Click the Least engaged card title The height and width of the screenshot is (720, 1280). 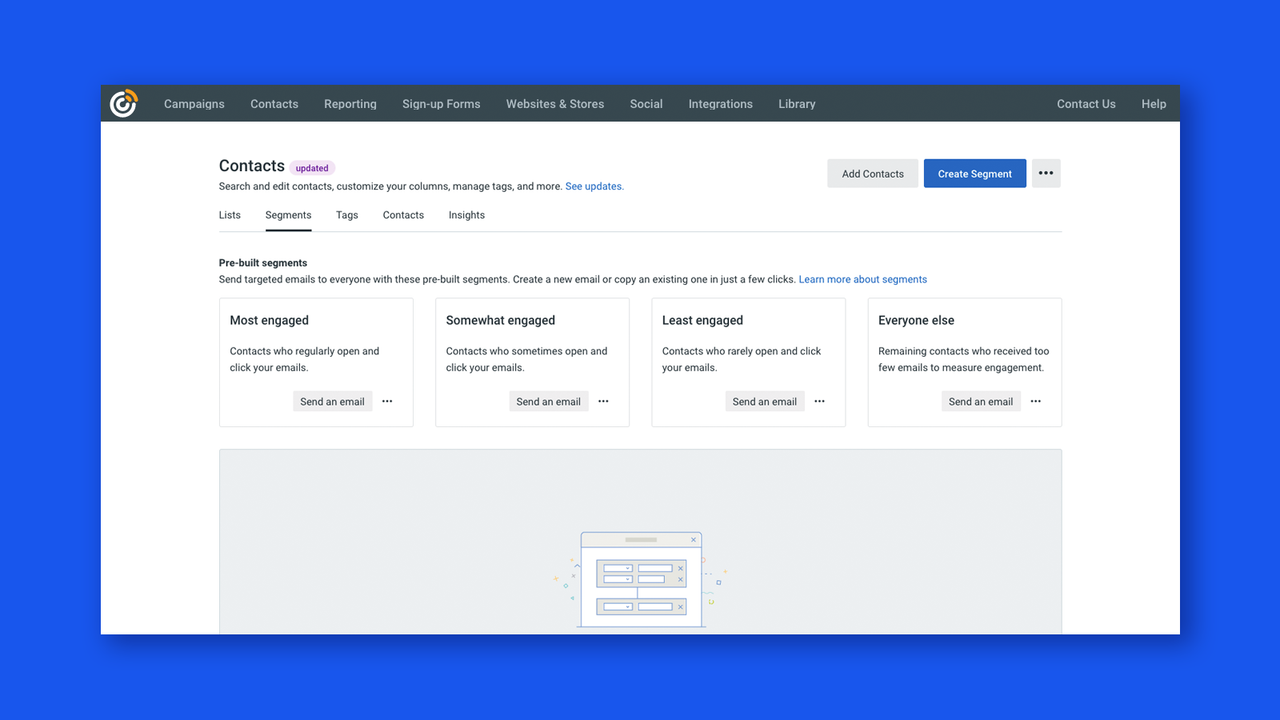(x=702, y=320)
